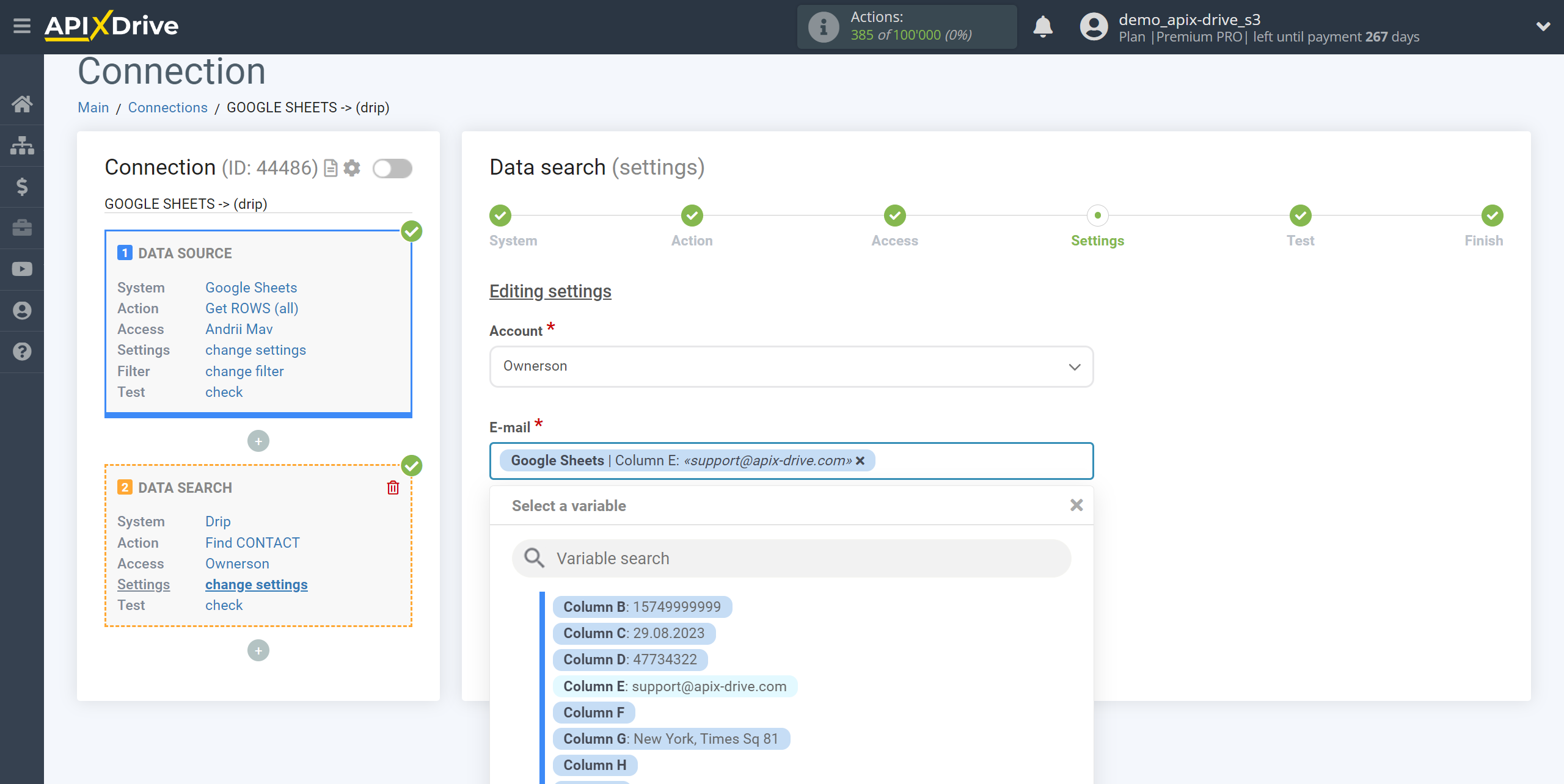Expand the account menu chevron
Image resolution: width=1564 pixels, height=784 pixels.
(1543, 26)
